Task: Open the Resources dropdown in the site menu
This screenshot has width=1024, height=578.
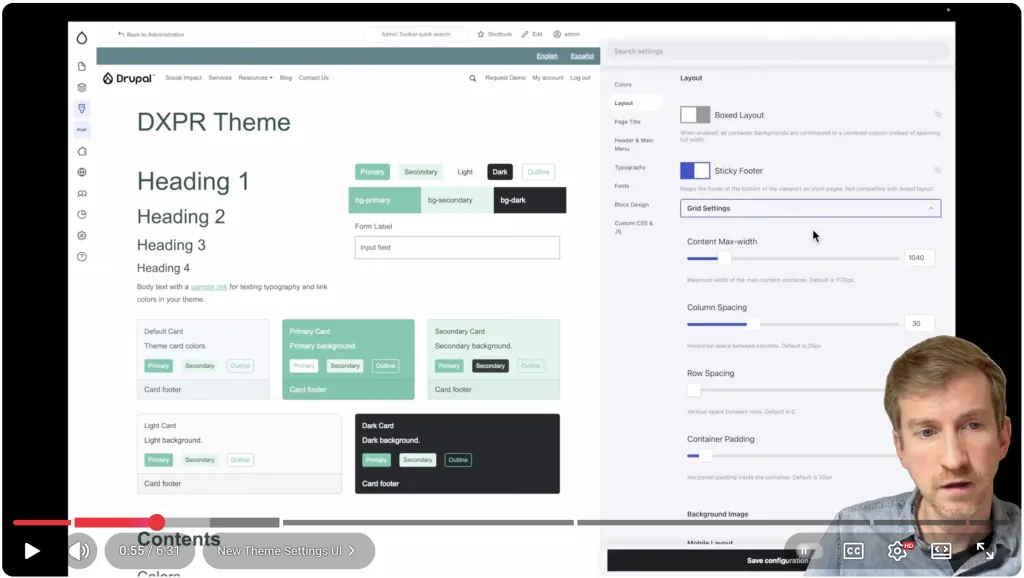Action: click(x=255, y=78)
